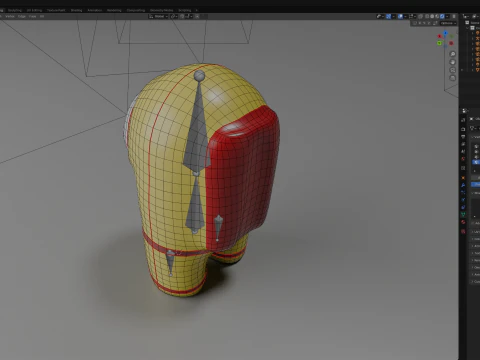Click the viewport zoom magnifier button
This screenshot has width=480, height=360.
(453, 54)
